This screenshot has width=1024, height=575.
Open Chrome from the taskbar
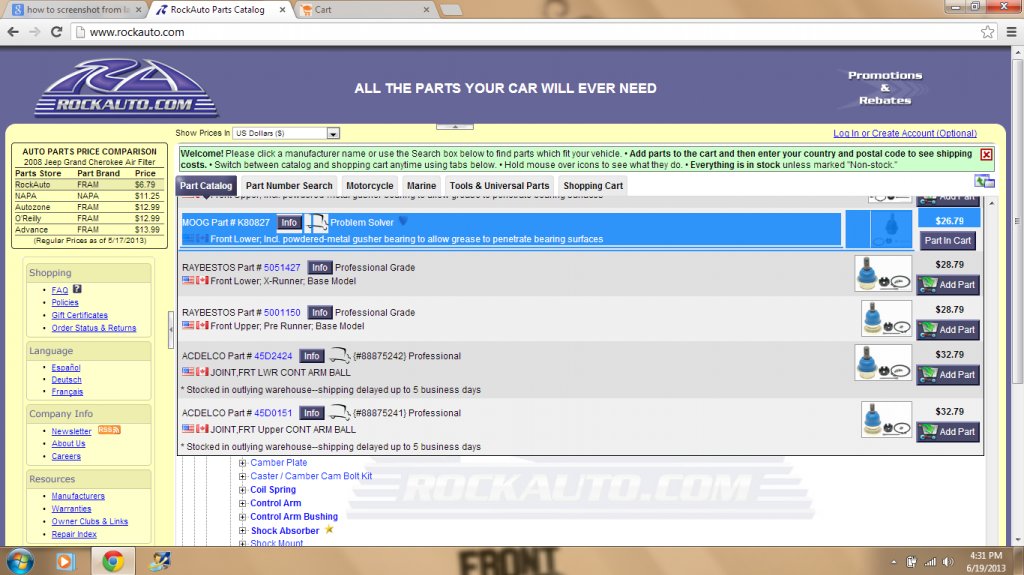pyautogui.click(x=112, y=561)
